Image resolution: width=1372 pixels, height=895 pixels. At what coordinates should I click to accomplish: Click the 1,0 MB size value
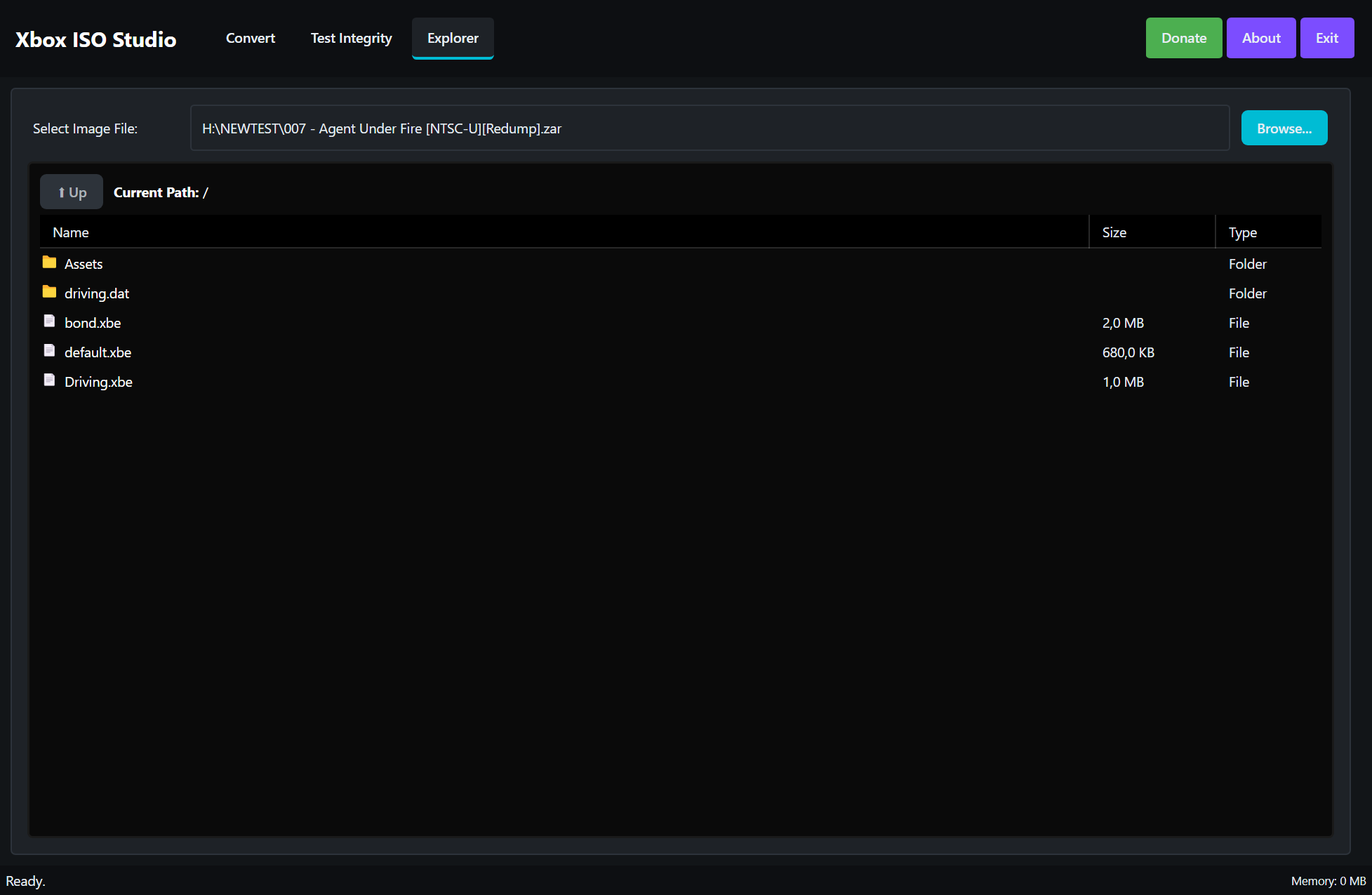click(1123, 382)
